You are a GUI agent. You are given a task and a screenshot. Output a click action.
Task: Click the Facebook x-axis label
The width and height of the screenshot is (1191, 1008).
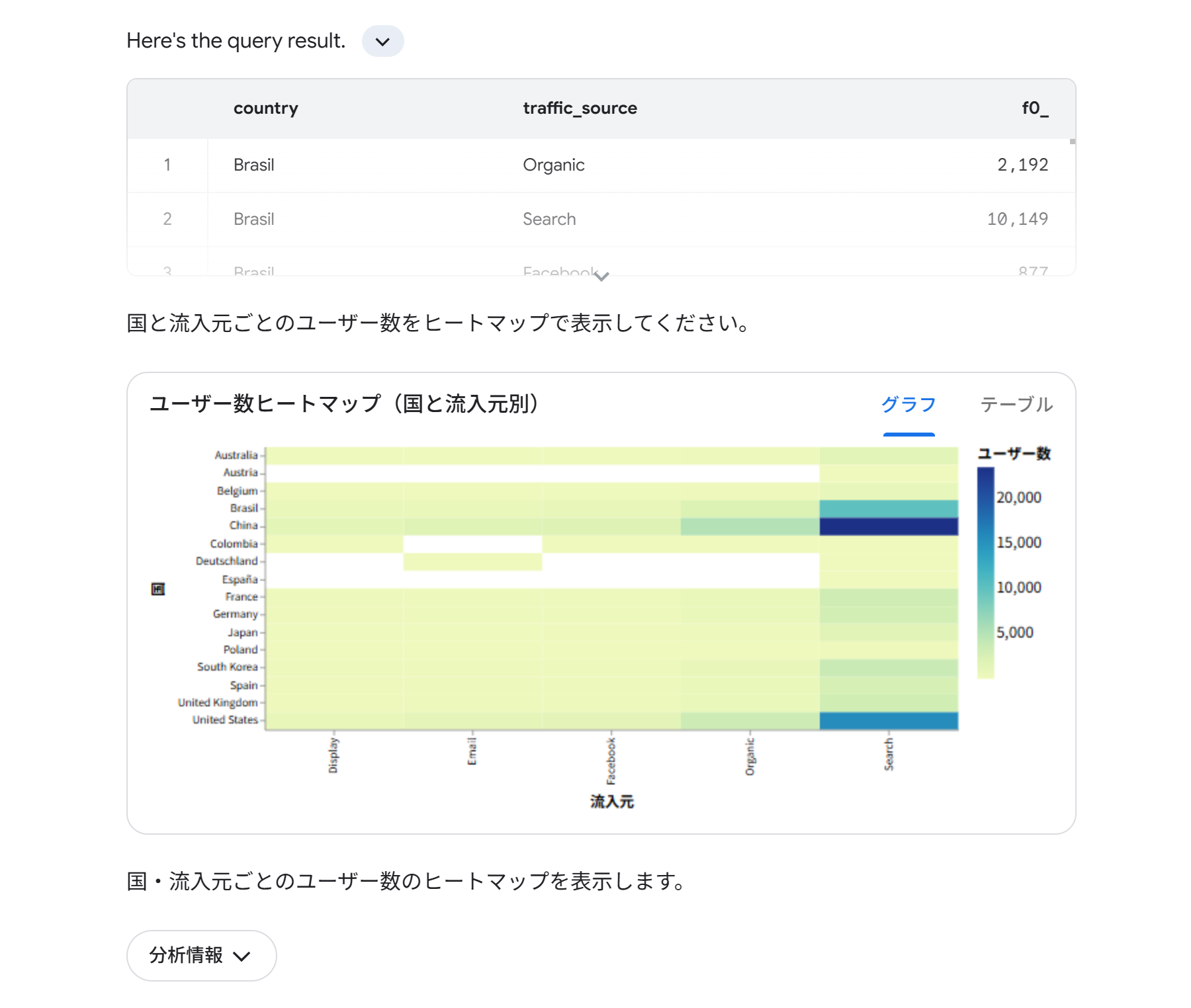611,761
